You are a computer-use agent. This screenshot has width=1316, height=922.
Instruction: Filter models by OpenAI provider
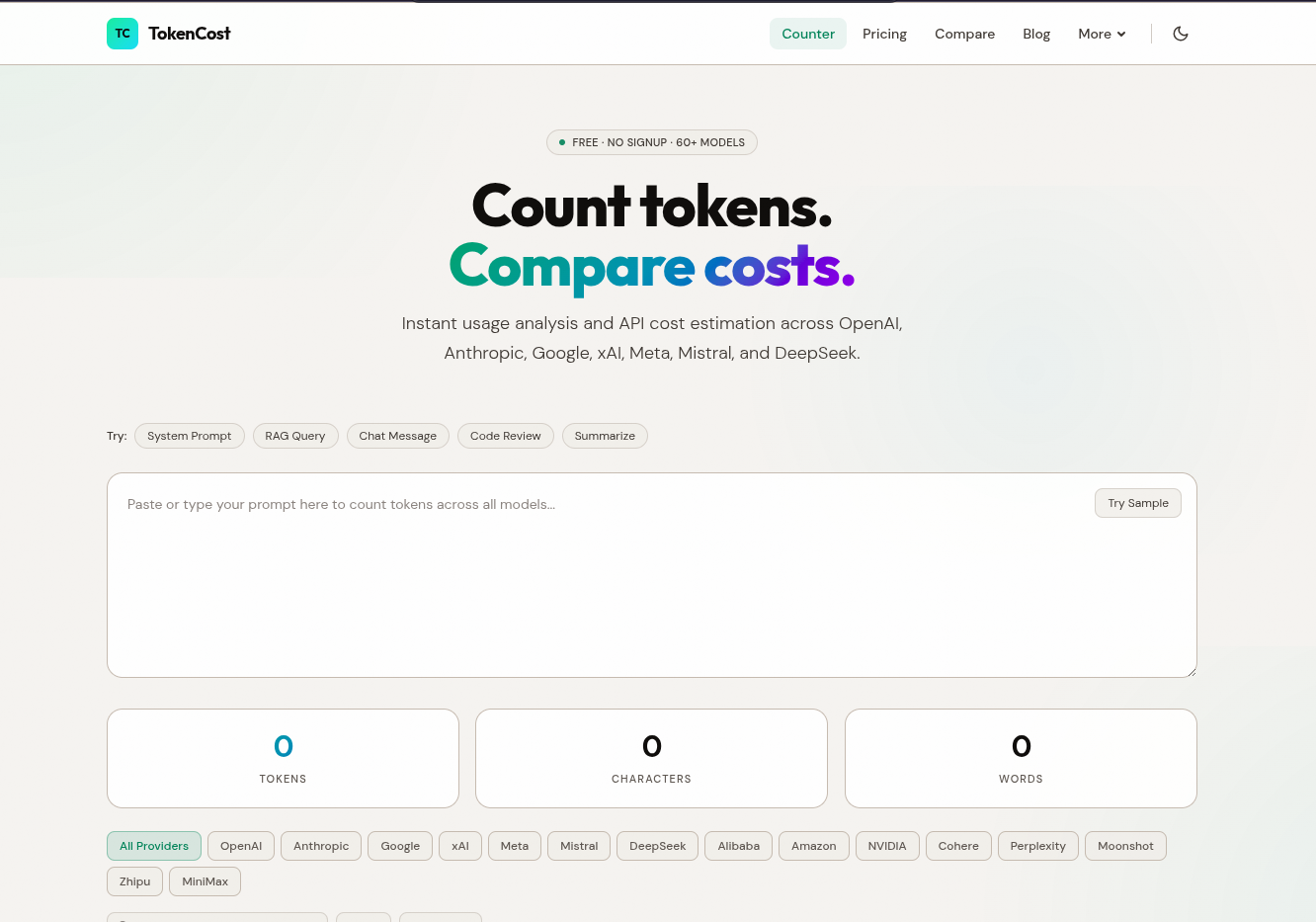(240, 846)
